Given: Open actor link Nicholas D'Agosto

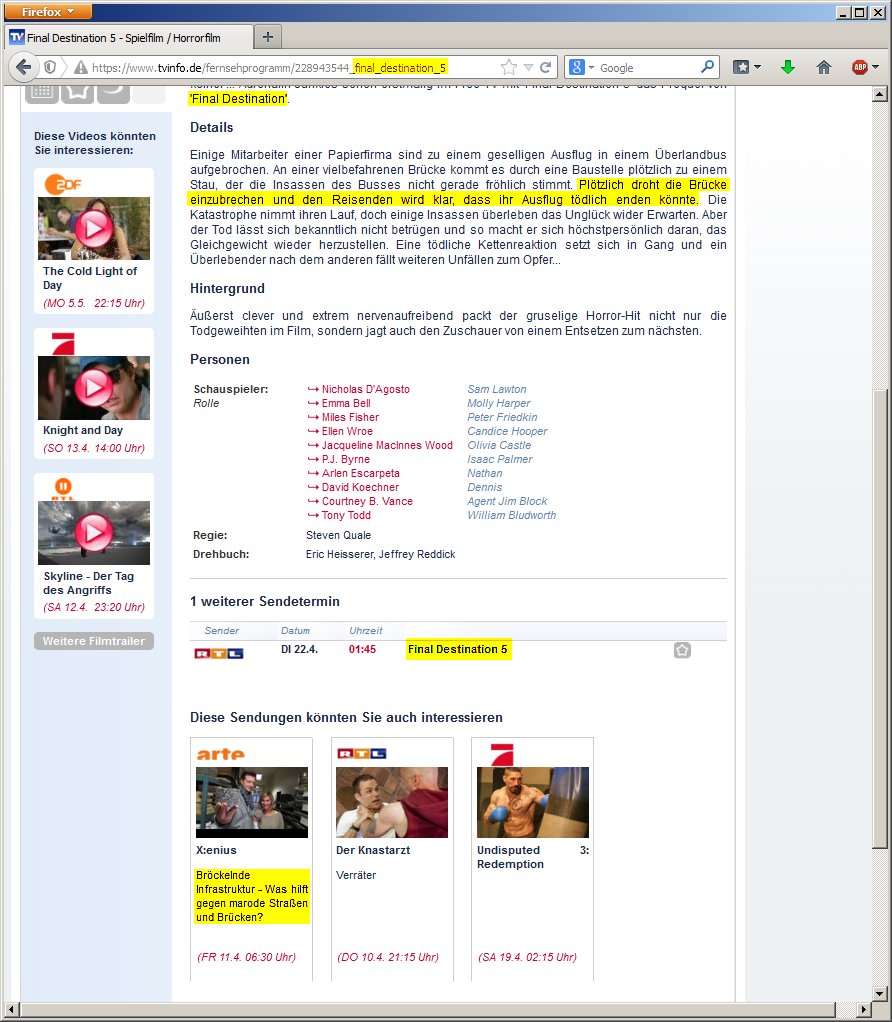Looking at the screenshot, I should tap(365, 389).
